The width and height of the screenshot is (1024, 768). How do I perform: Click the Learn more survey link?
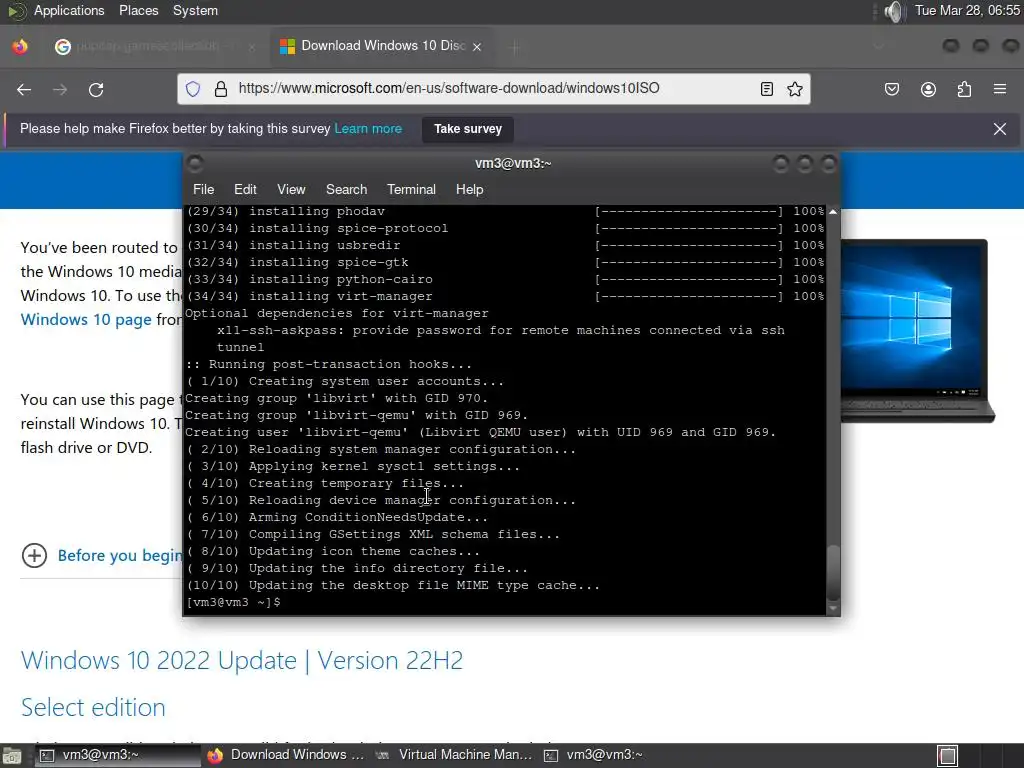(x=368, y=129)
